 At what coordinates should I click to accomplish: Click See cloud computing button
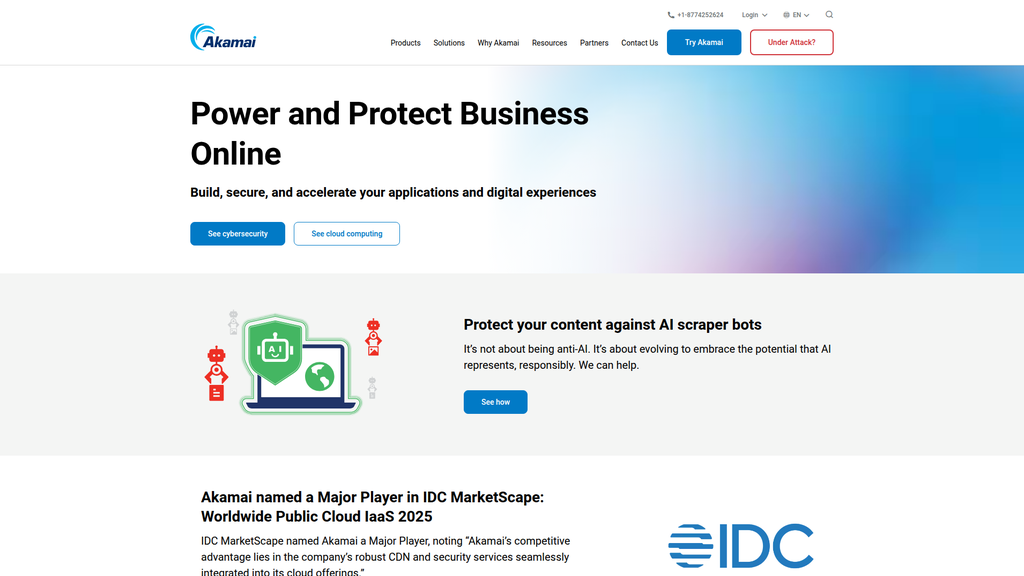(x=347, y=234)
